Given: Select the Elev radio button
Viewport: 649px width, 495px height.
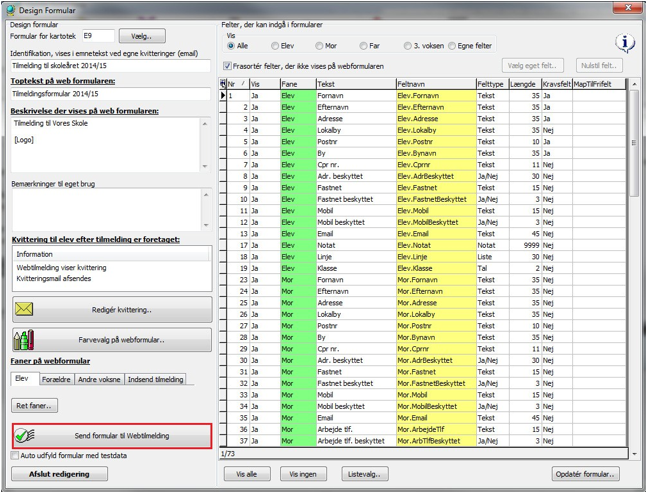Looking at the screenshot, I should [275, 46].
